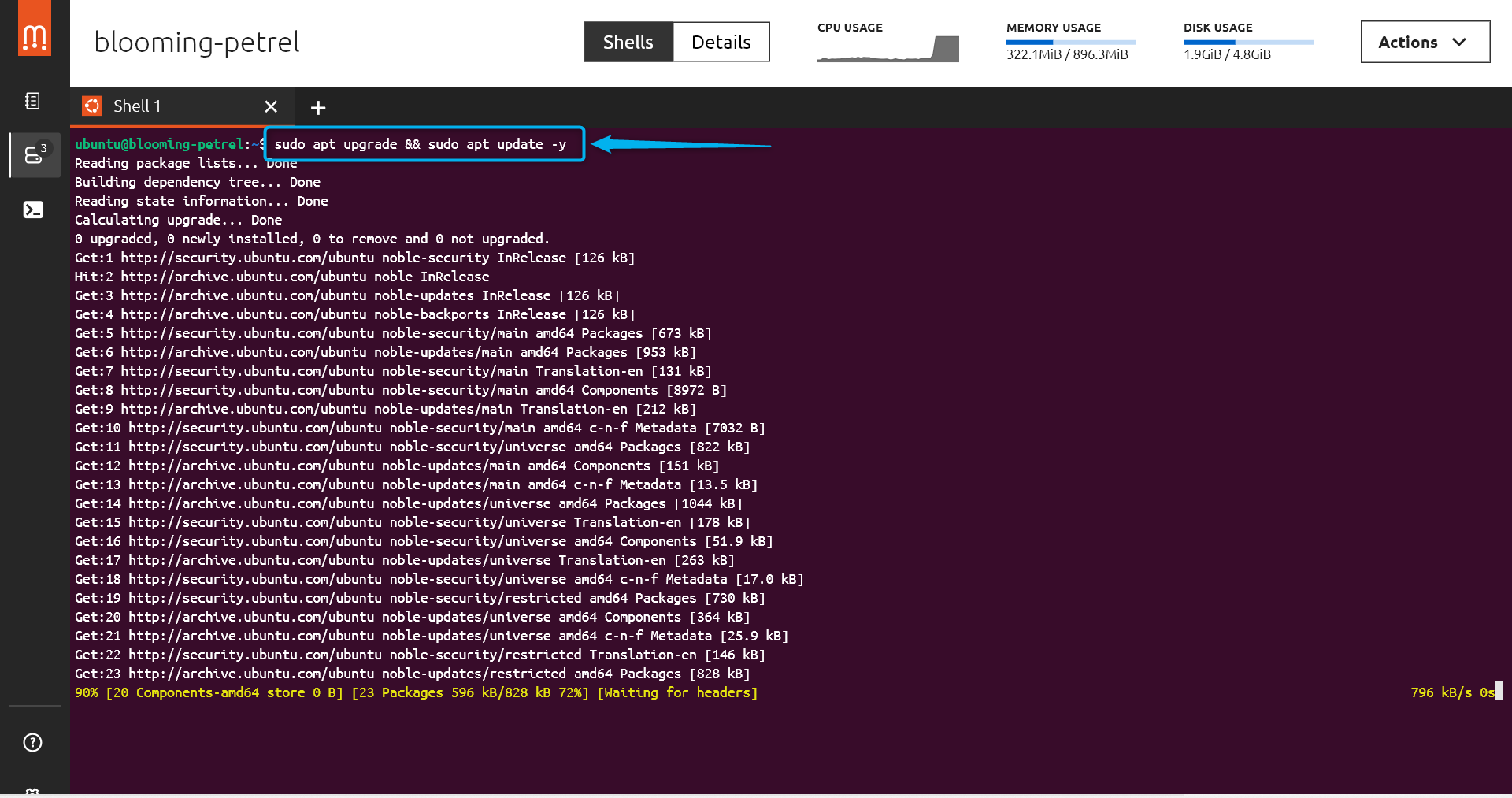Click the 322.1MiB / 896.3MiB memory value
The width and height of the screenshot is (1512, 798).
(1067, 54)
